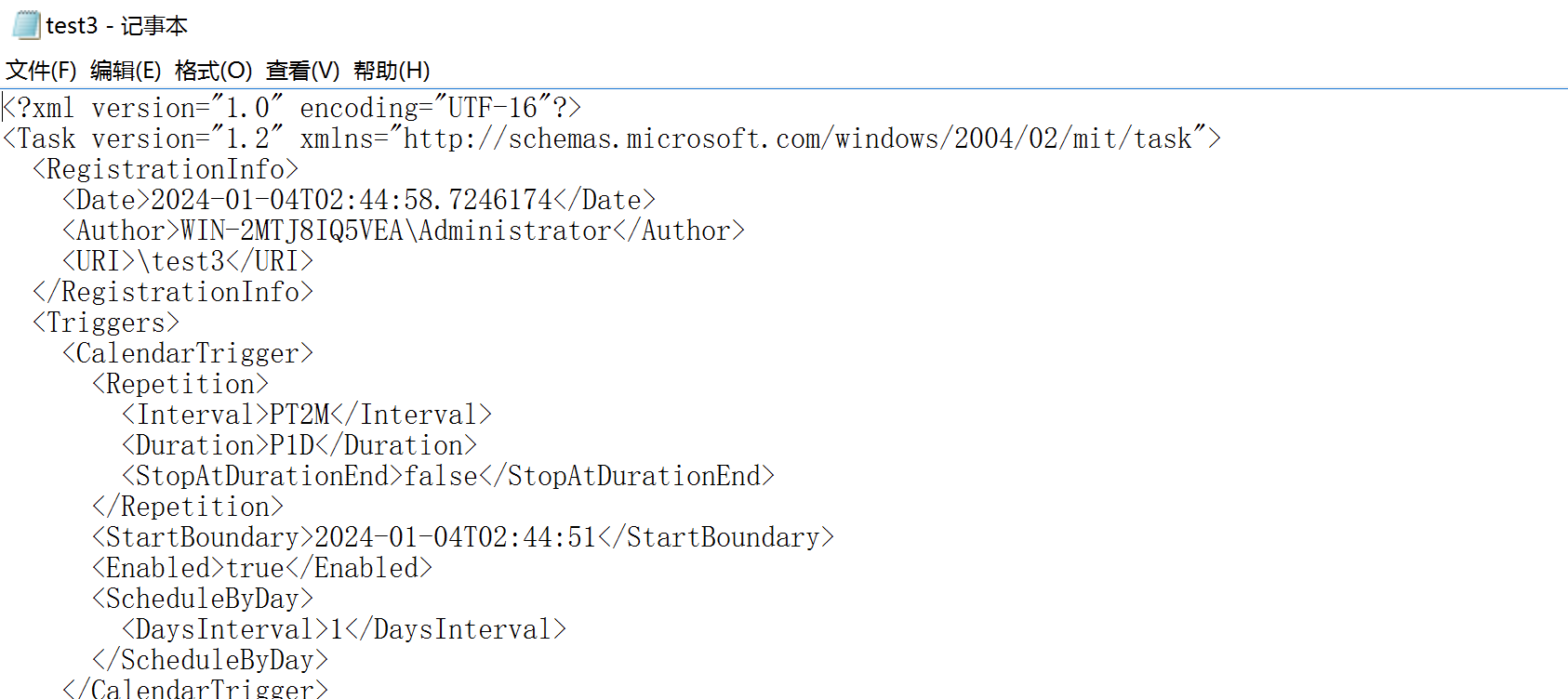Click the Date value 2024-01-04T02:44:58.7246174

tap(352, 200)
